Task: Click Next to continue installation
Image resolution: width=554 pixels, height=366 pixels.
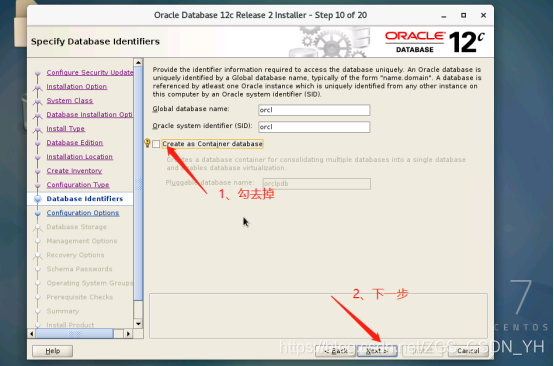Action: [377, 351]
